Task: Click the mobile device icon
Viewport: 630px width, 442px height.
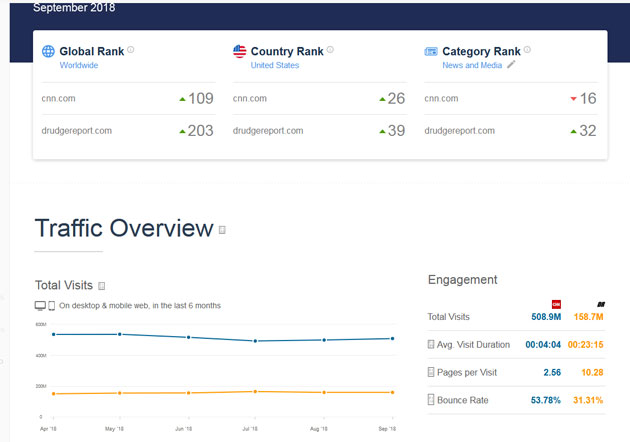Action: coord(51,305)
